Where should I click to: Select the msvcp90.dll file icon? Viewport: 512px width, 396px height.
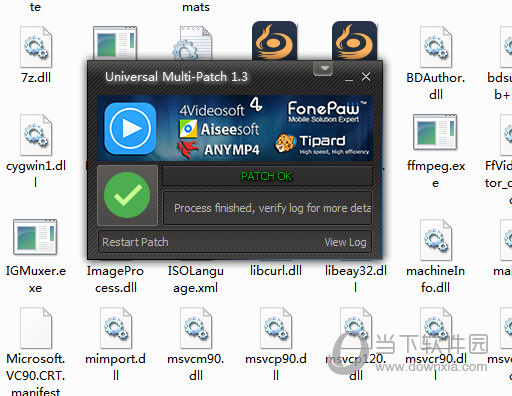point(276,328)
